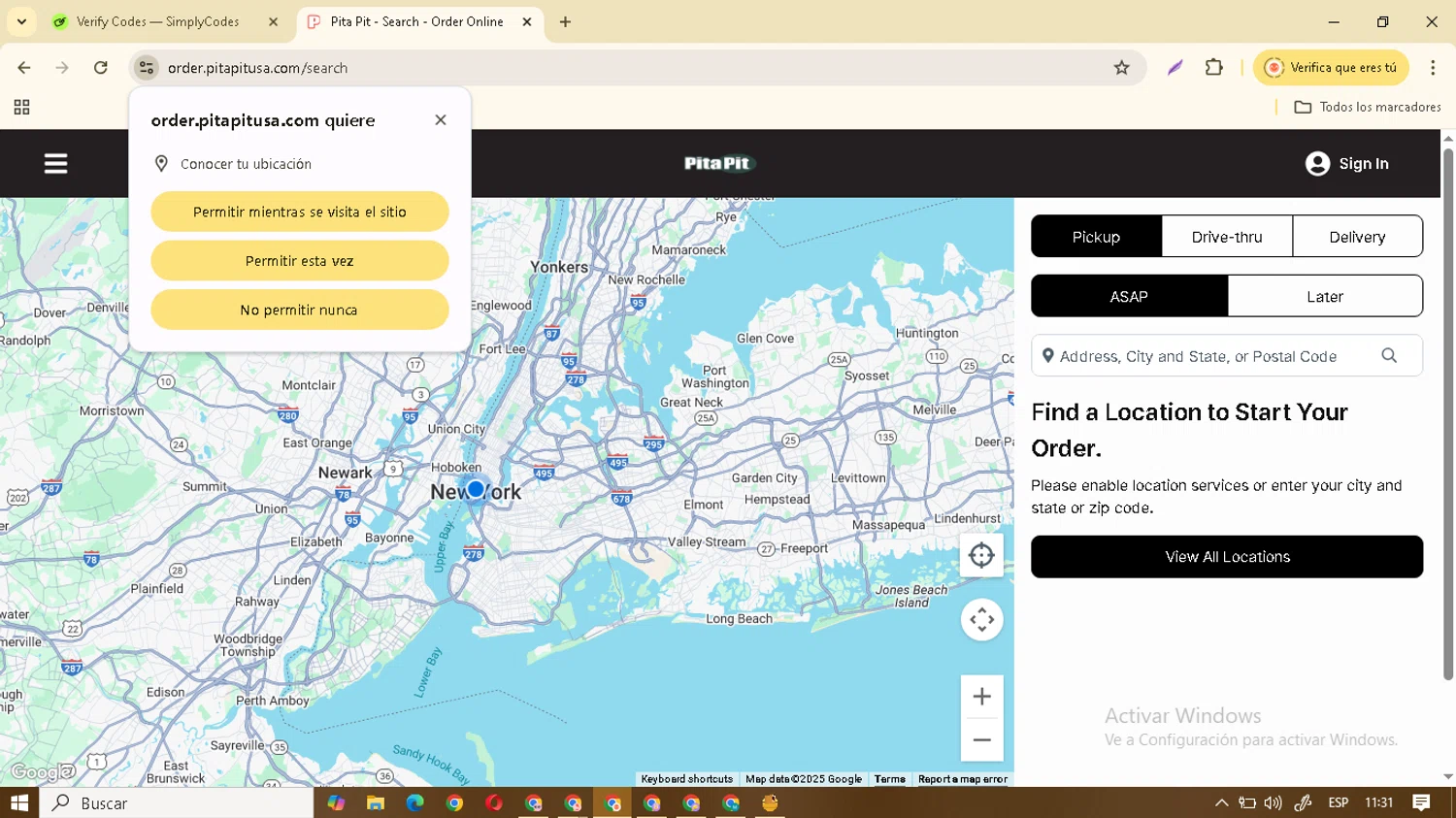Screen dimensions: 1456x818
Task: Reload the current page
Action: point(101,68)
